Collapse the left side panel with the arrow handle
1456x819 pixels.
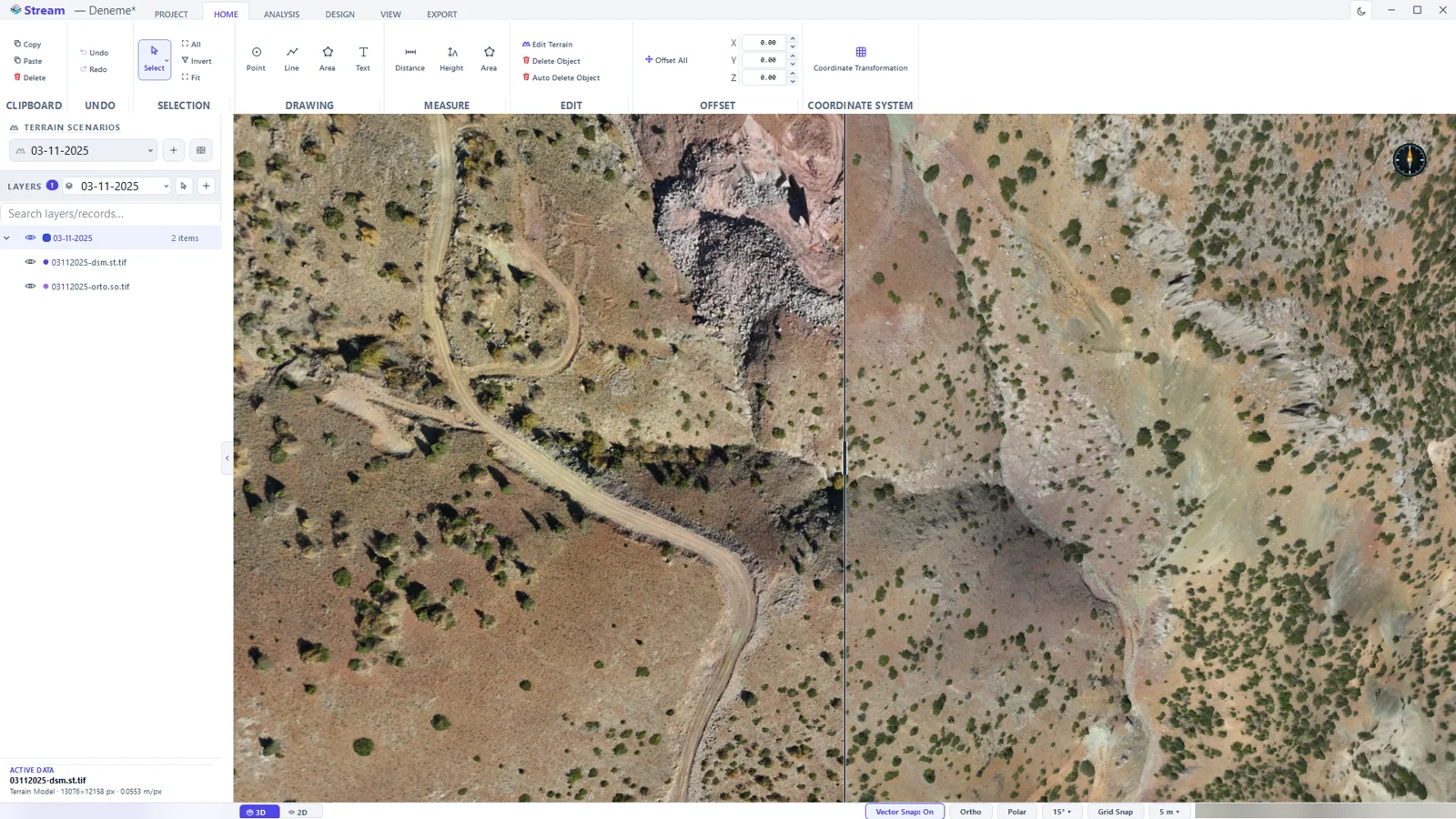point(227,458)
